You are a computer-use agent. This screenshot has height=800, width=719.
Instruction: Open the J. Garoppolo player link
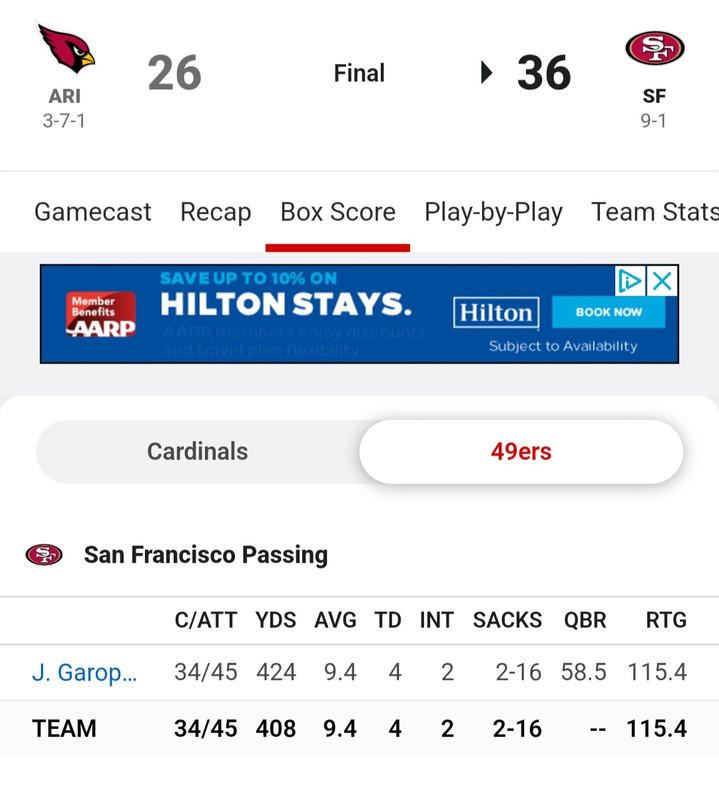[x=85, y=672]
